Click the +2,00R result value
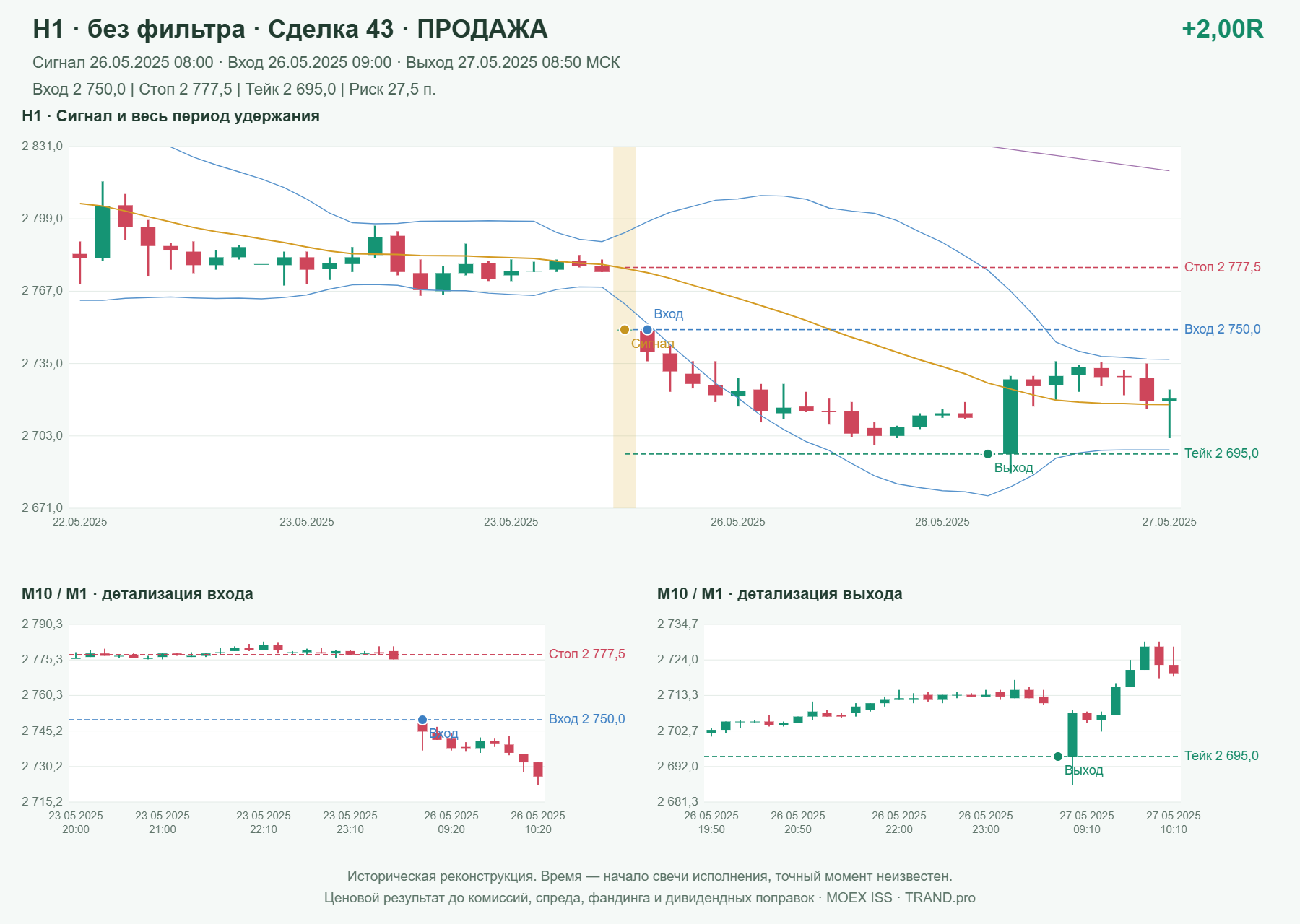 [1222, 29]
